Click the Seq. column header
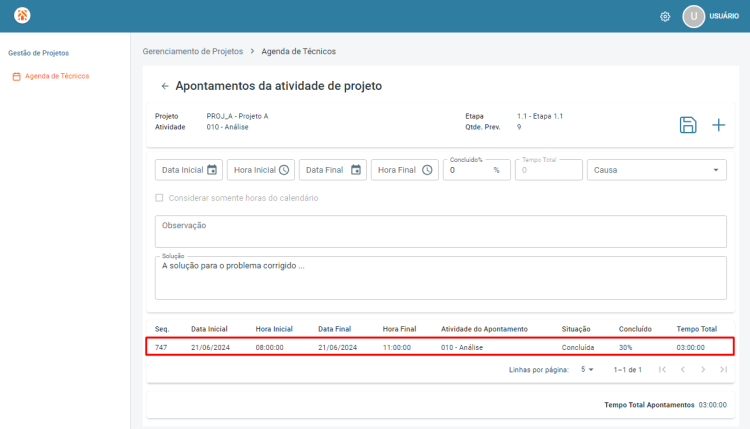Screen dimensions: 750x429 pyautogui.click(x=162, y=329)
